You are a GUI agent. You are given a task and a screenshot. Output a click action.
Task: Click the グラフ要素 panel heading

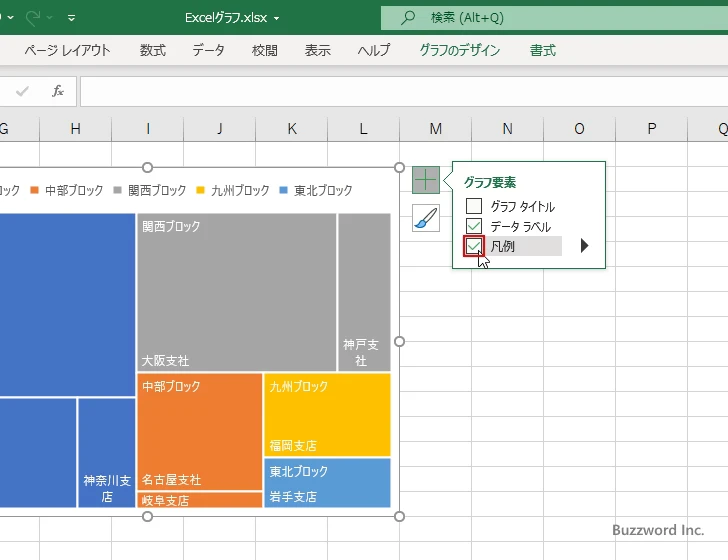(x=490, y=182)
